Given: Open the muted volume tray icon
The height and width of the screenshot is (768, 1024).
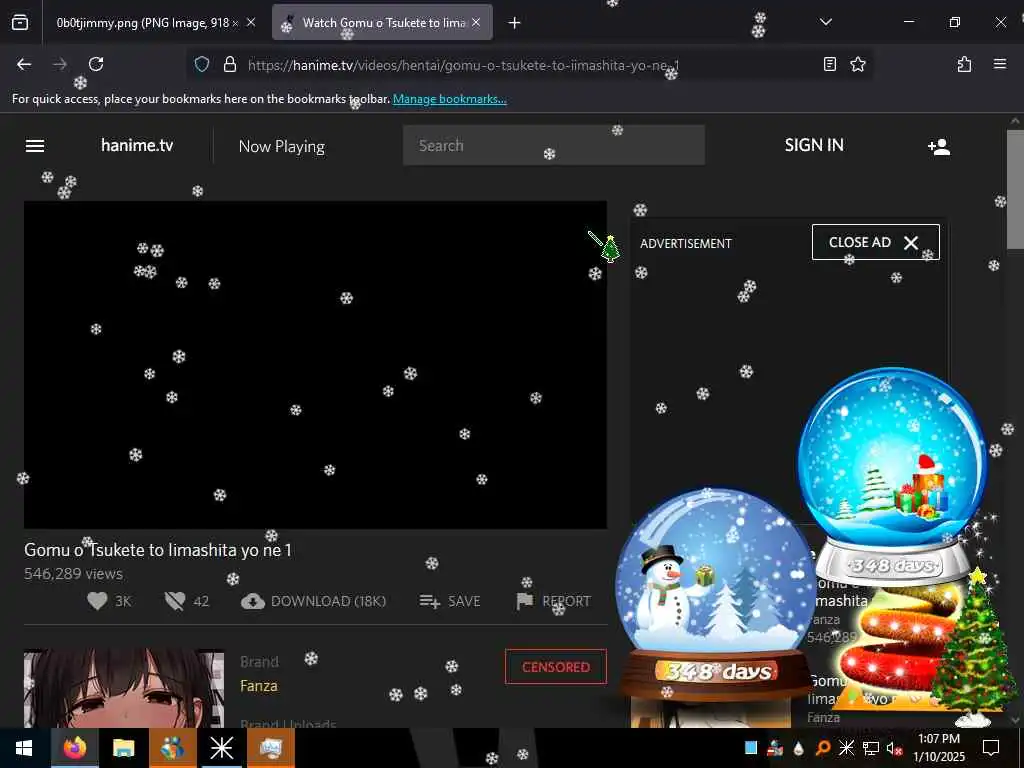Looking at the screenshot, I should click(895, 748).
